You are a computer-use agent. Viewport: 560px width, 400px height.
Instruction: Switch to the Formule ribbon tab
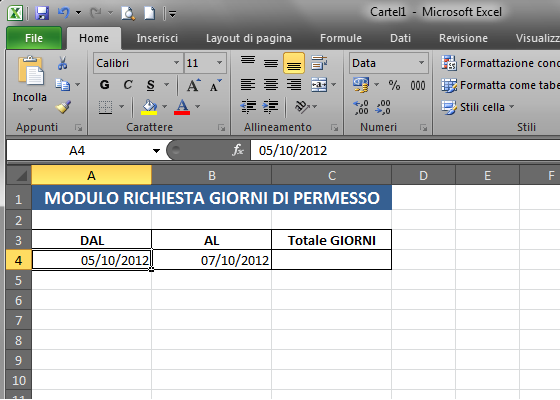(341, 38)
